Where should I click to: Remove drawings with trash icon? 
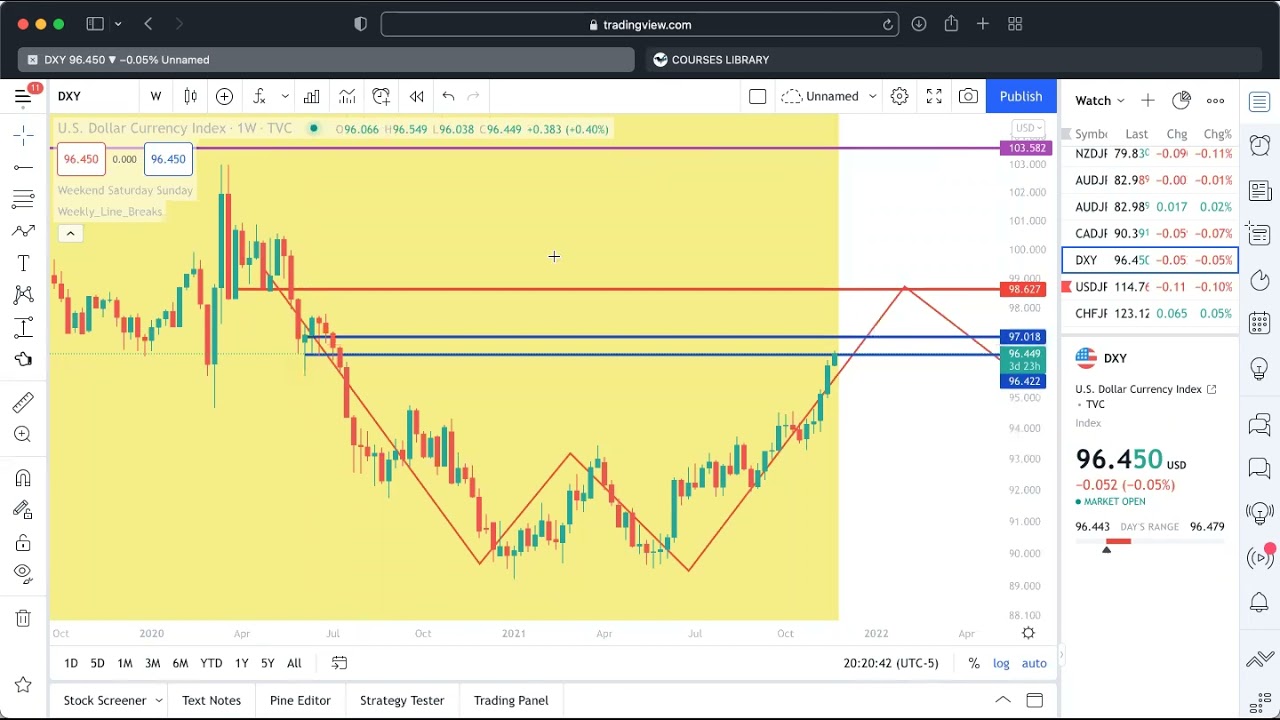pyautogui.click(x=23, y=618)
